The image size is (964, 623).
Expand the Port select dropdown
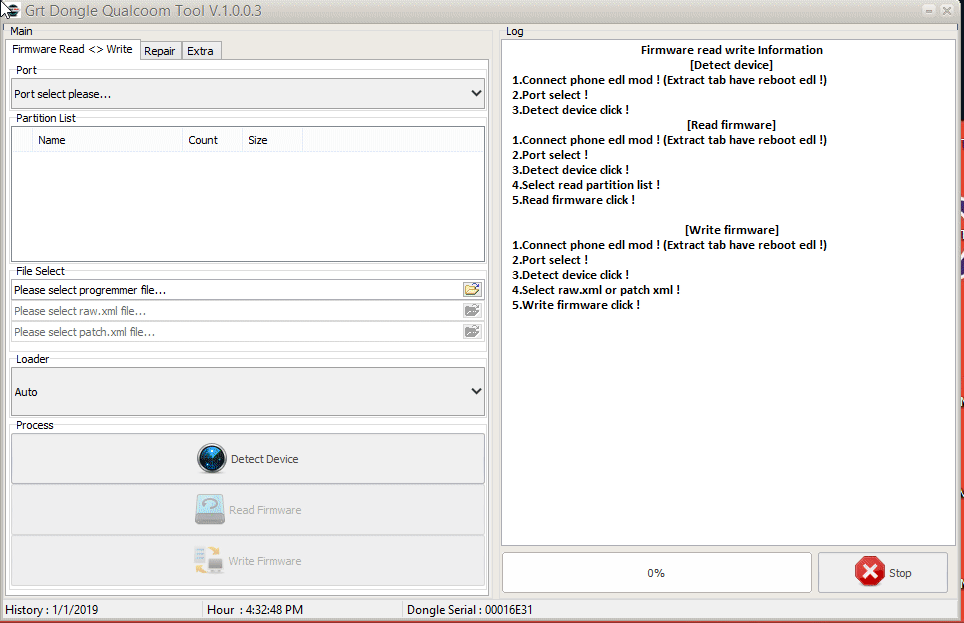[x=248, y=93]
